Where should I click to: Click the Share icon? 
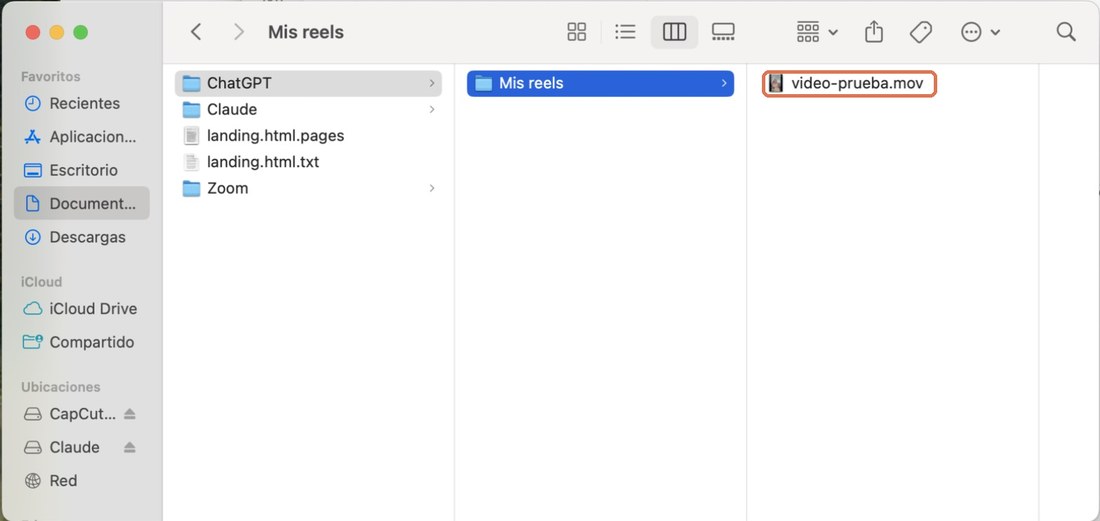coord(873,32)
